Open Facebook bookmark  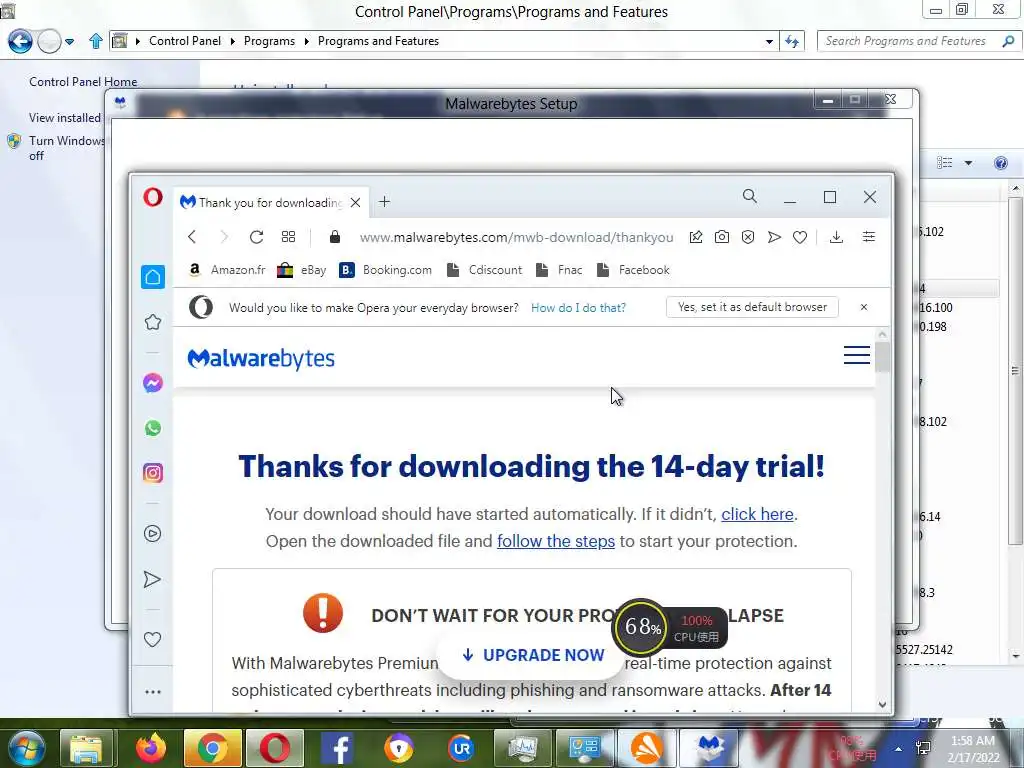coord(633,270)
